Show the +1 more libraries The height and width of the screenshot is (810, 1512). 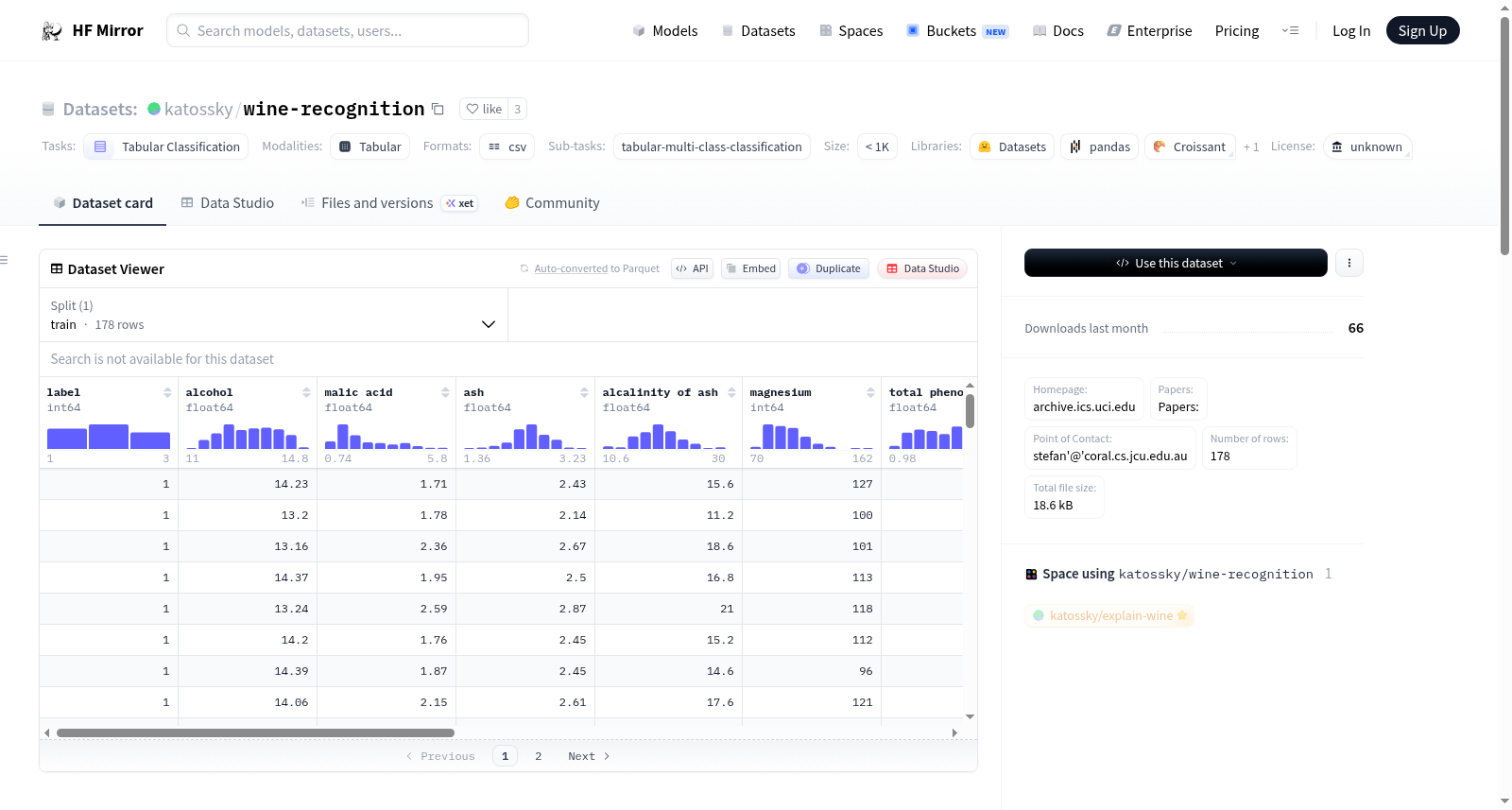[1251, 146]
